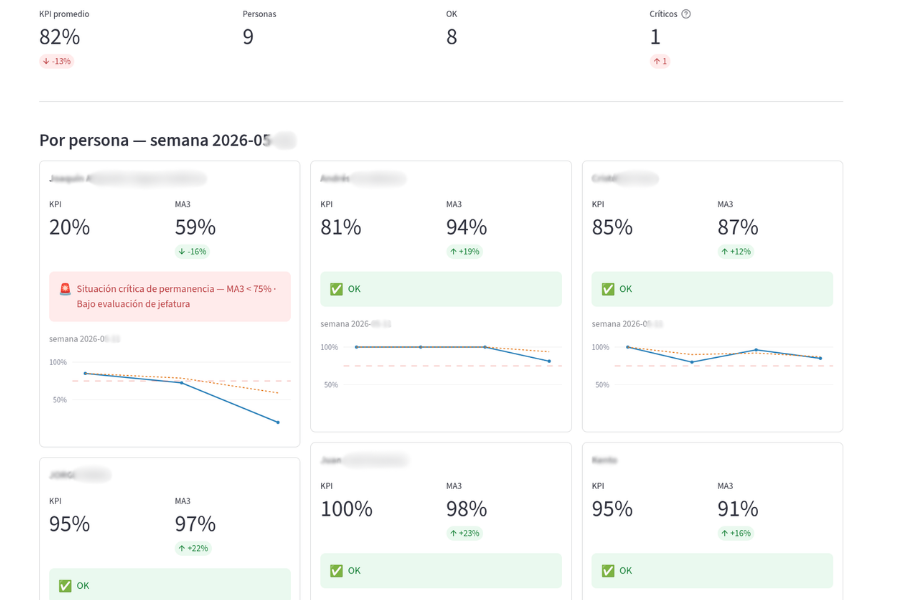Click the 'Personas' metric label
Screen dimensions: 900x600
pyautogui.click(x=259, y=14)
